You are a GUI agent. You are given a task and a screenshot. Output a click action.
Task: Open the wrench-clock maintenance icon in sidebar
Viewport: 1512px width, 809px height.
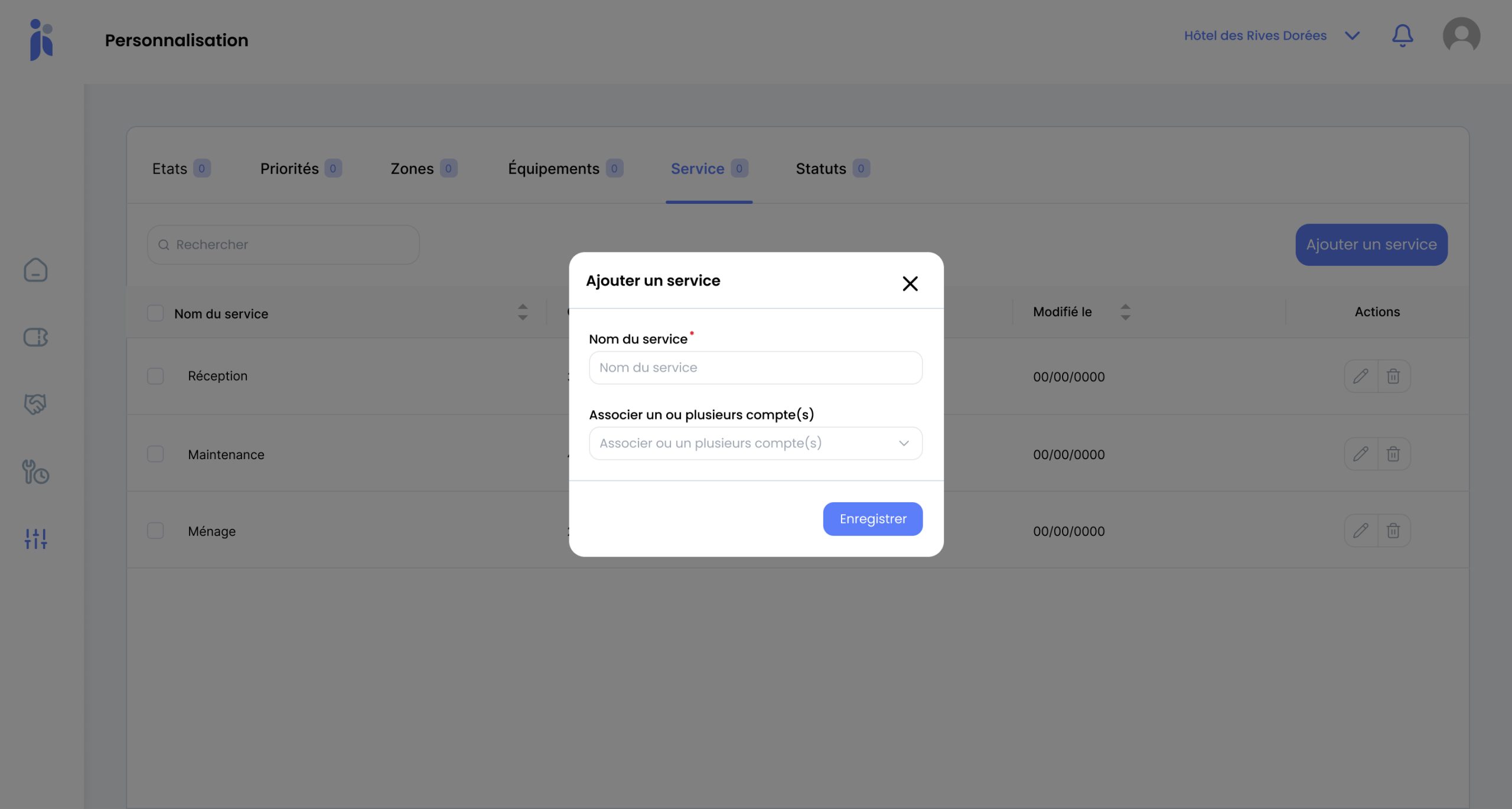click(x=35, y=472)
